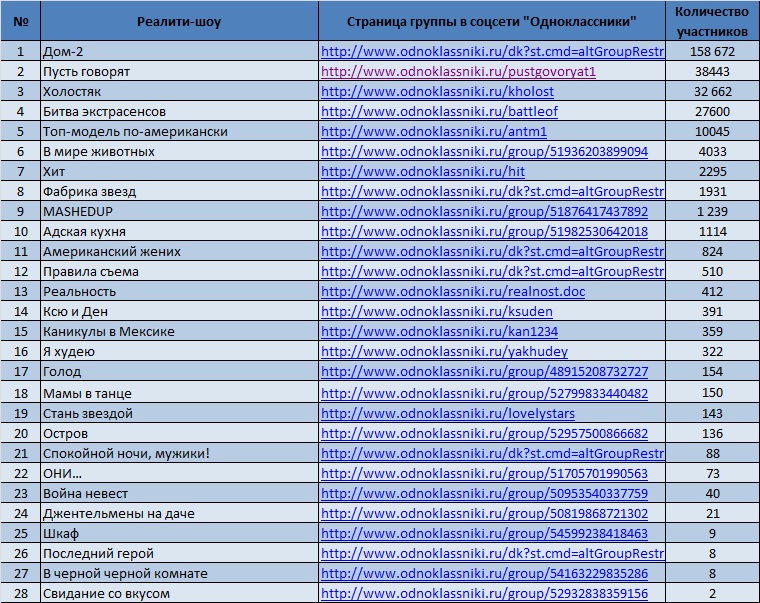Select the cell 'MASHEDUP'
Screen dimensions: 760x603
click(x=179, y=212)
